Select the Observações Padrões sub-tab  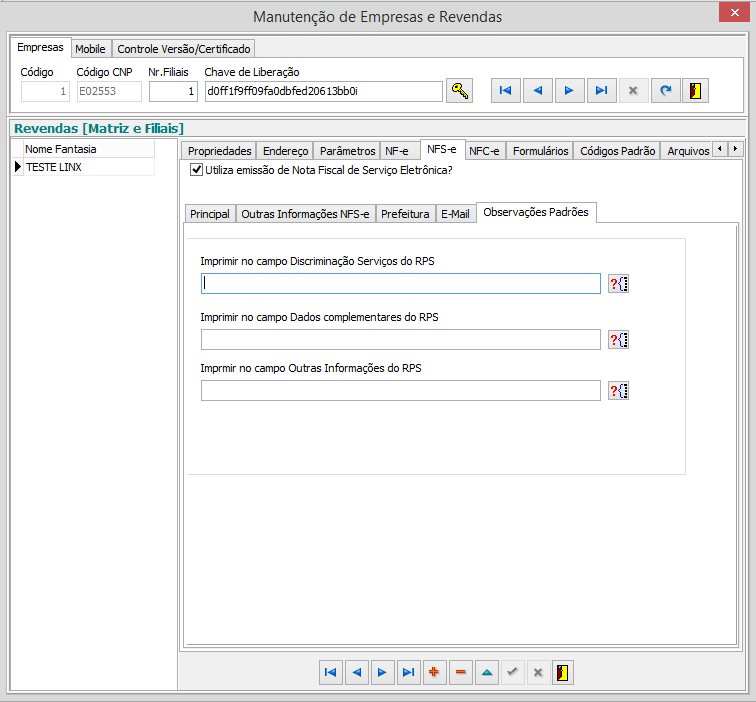(536, 212)
